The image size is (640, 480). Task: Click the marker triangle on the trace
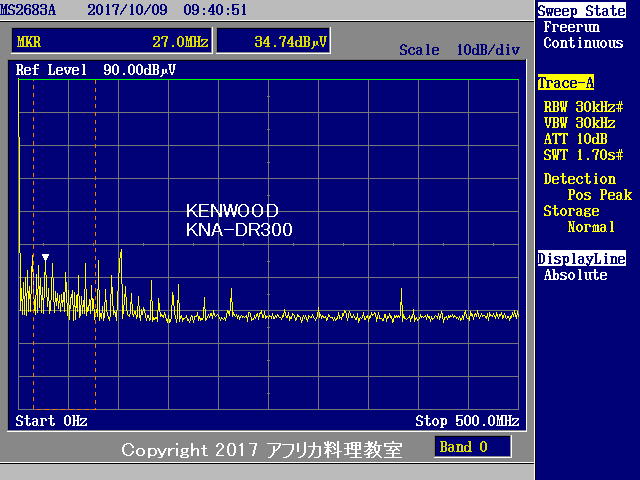45,258
